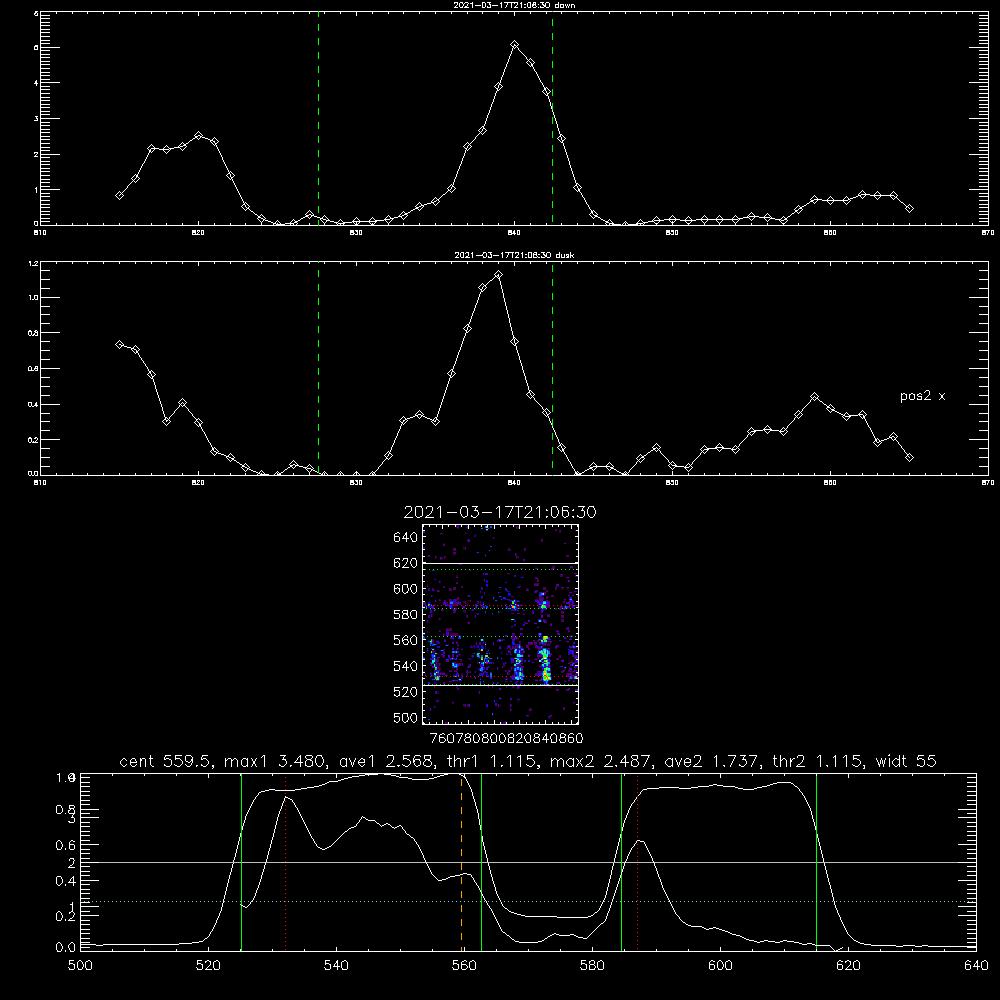1000x1000 pixels.
Task: Select the 'pos2 x' label
Action: (922, 396)
